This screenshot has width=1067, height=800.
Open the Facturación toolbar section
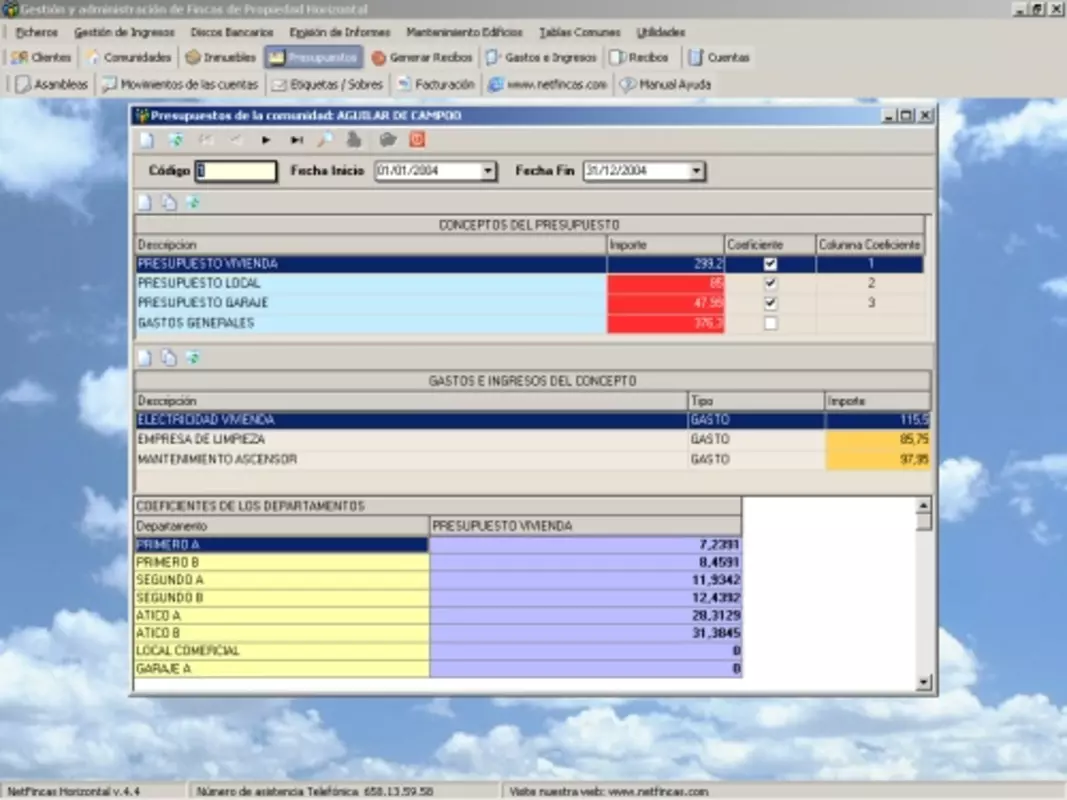click(436, 85)
